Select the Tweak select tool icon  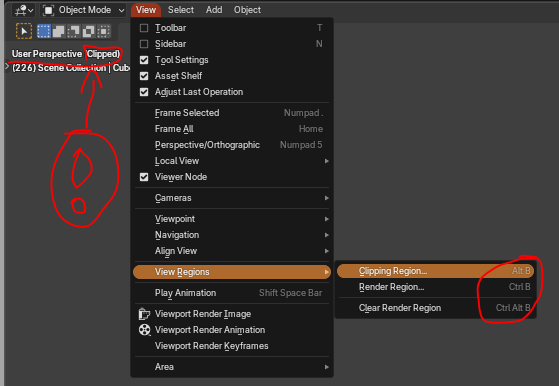pos(24,31)
